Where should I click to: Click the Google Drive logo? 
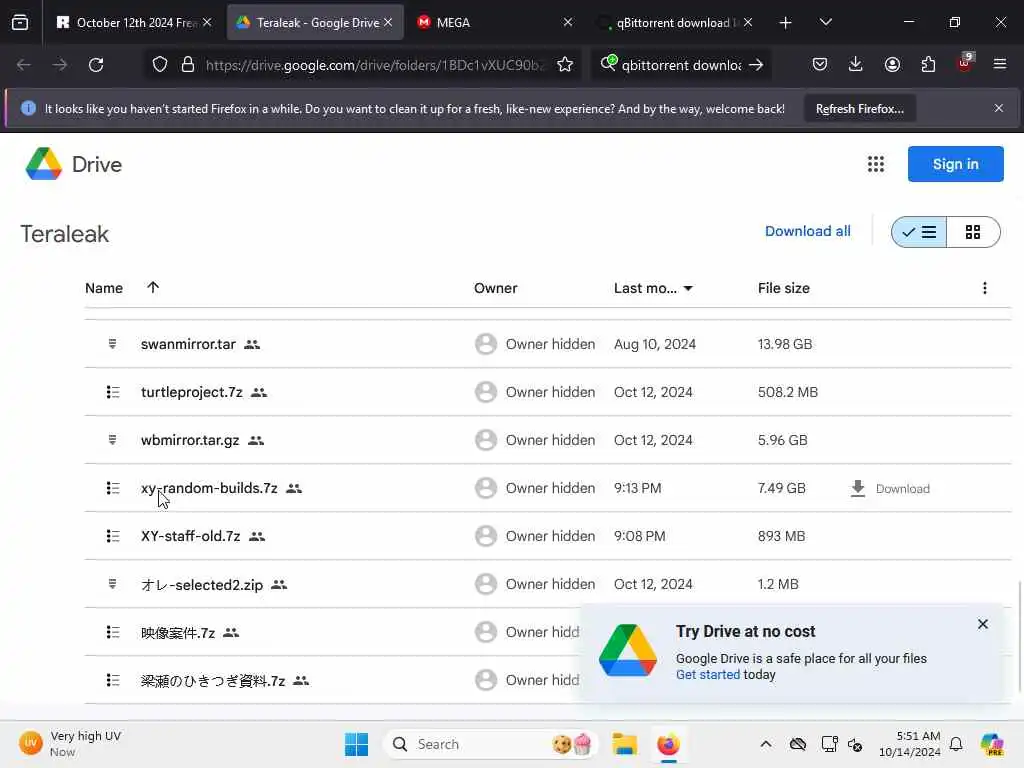44,164
